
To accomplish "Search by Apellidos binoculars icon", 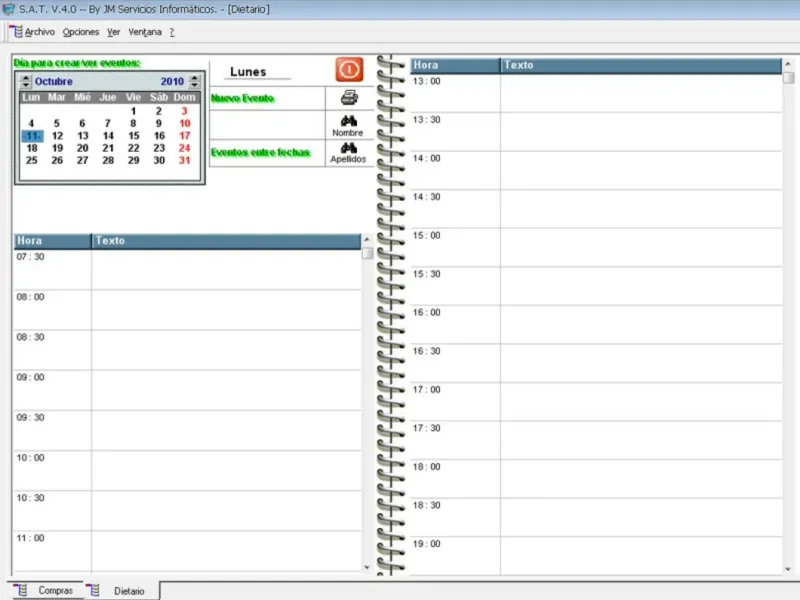I will point(349,148).
